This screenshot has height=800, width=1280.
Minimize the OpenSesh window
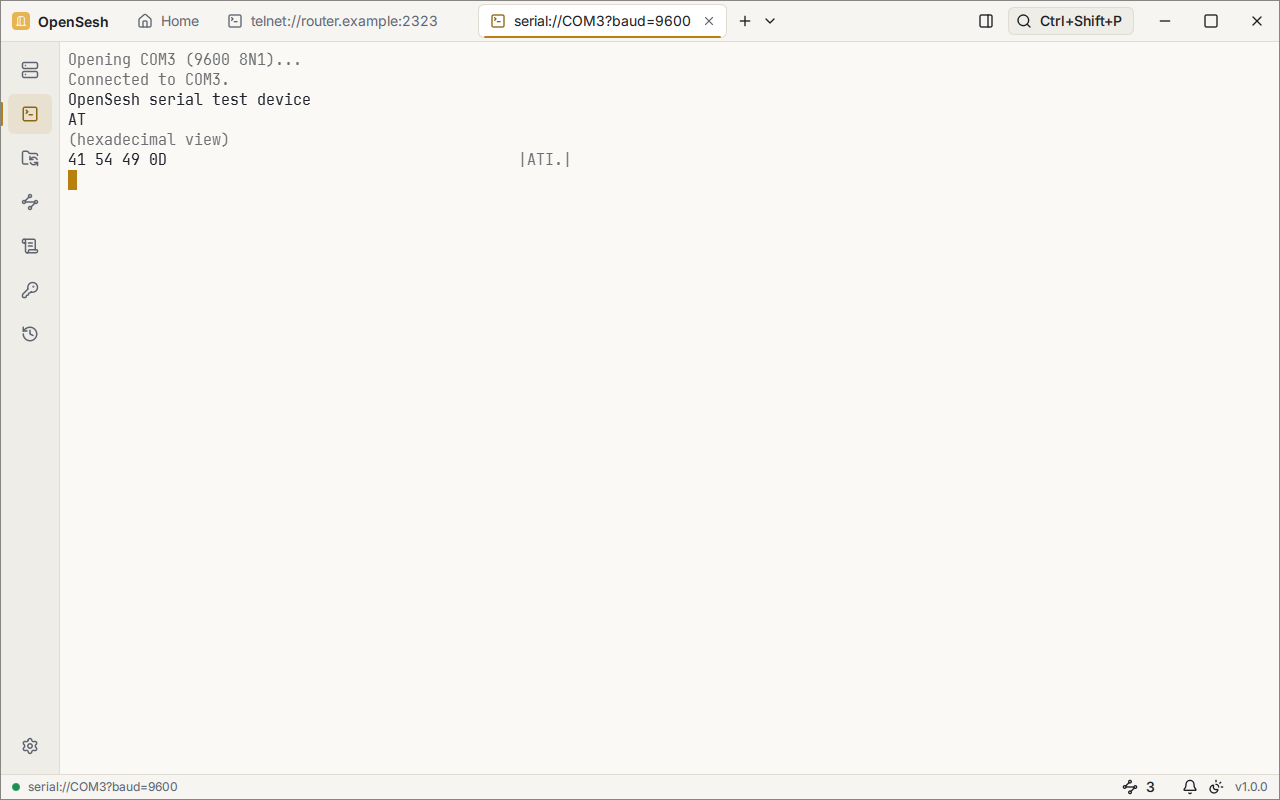click(1165, 21)
